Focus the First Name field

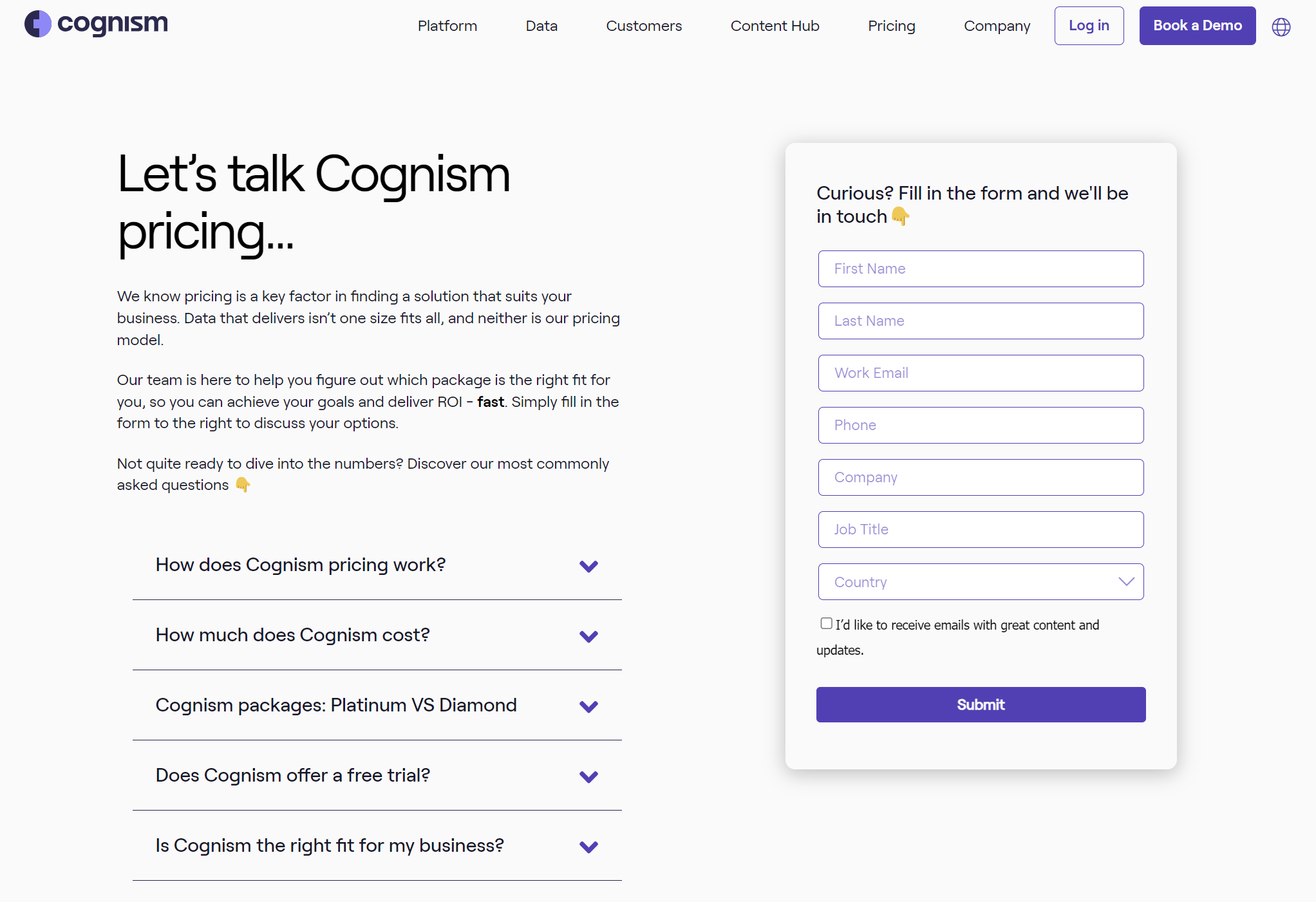[981, 269]
